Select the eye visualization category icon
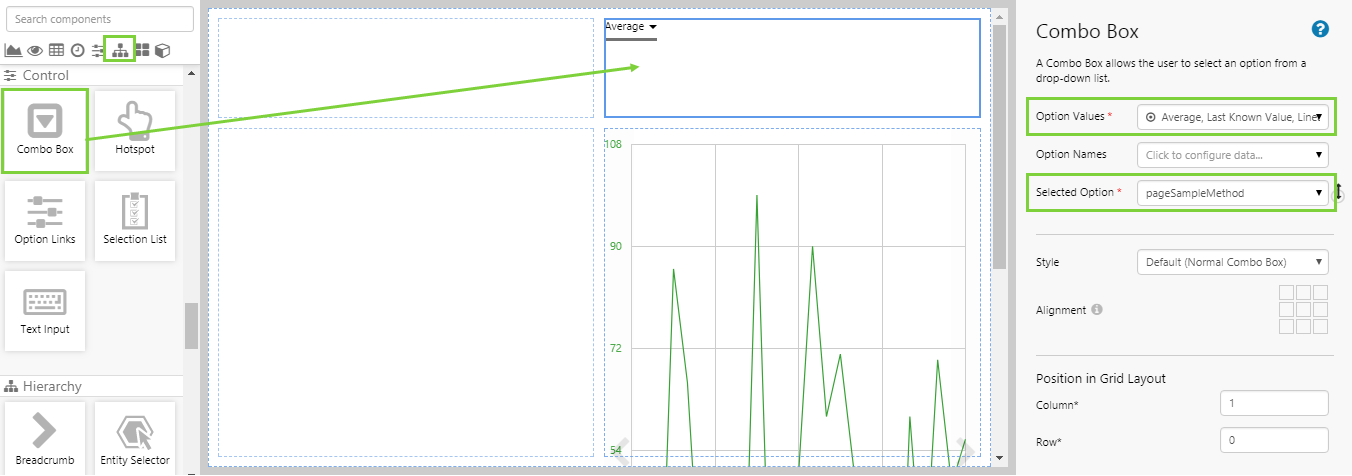This screenshot has height=476, width=1352. coord(35,50)
